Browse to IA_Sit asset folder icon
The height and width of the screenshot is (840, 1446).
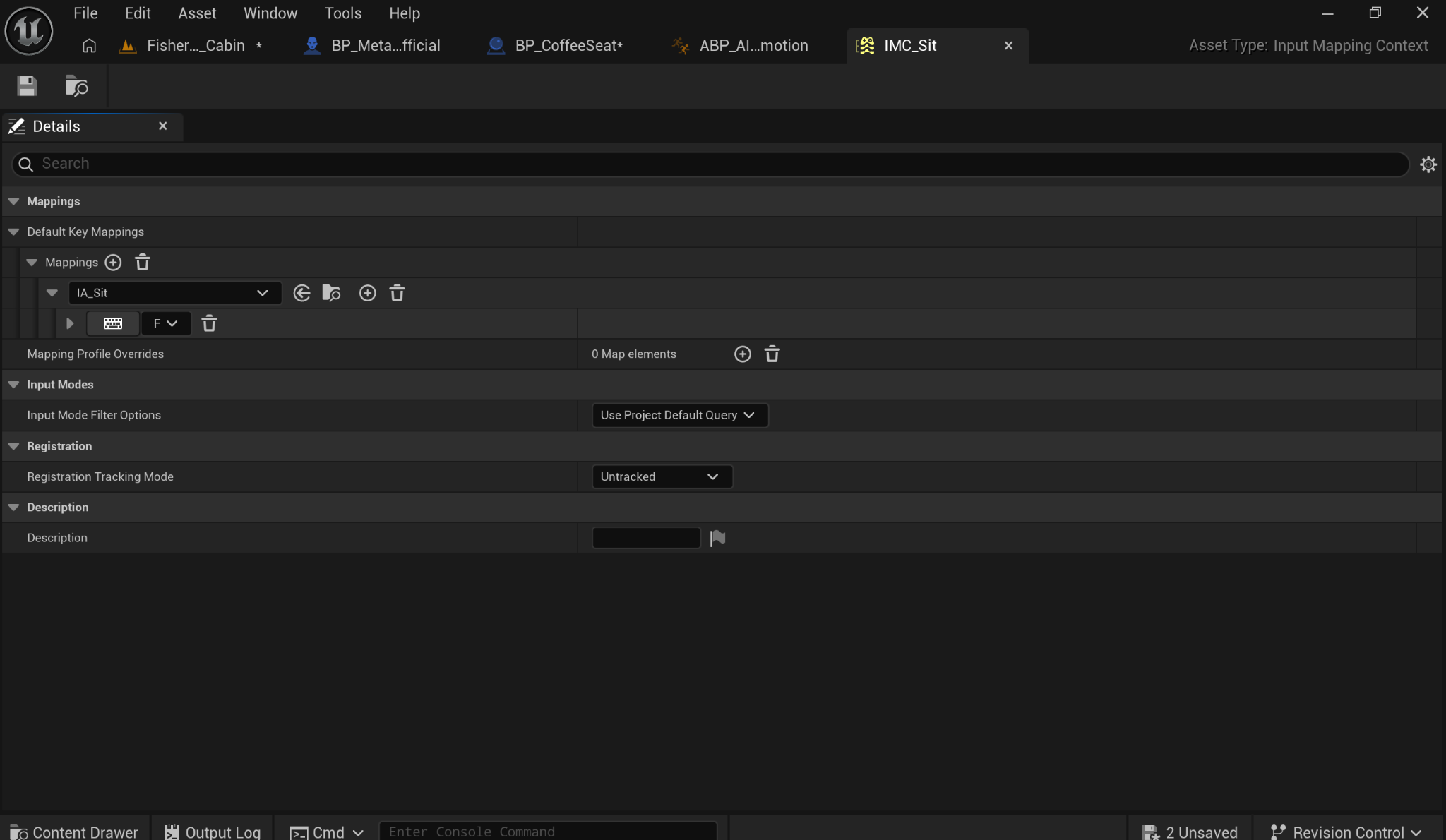331,293
